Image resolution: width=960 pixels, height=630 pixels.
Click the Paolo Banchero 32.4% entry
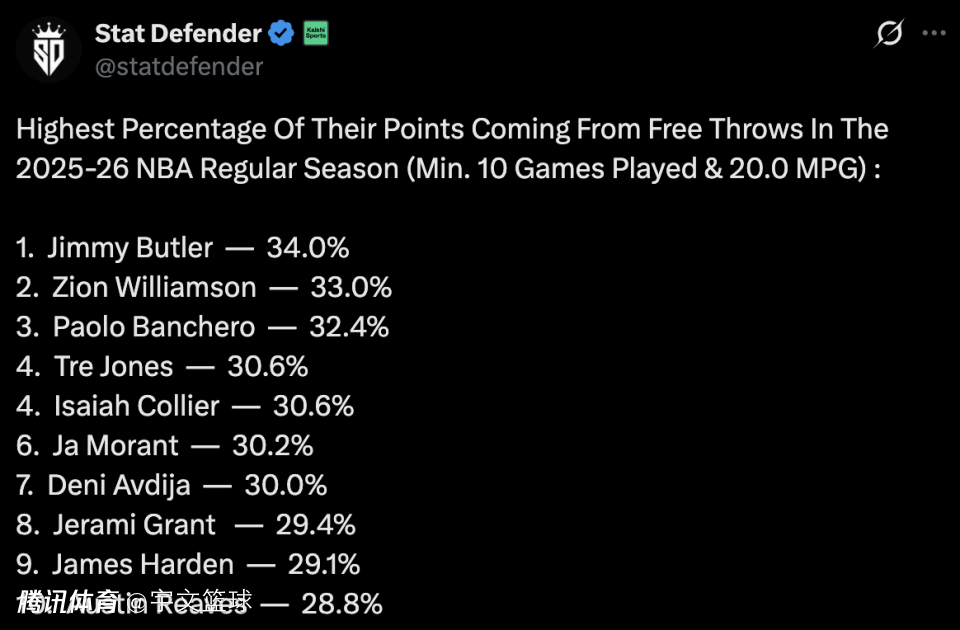(x=202, y=326)
